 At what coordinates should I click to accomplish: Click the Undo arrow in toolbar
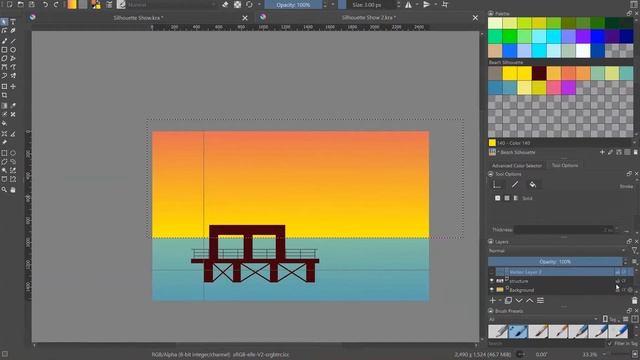pos(45,4)
